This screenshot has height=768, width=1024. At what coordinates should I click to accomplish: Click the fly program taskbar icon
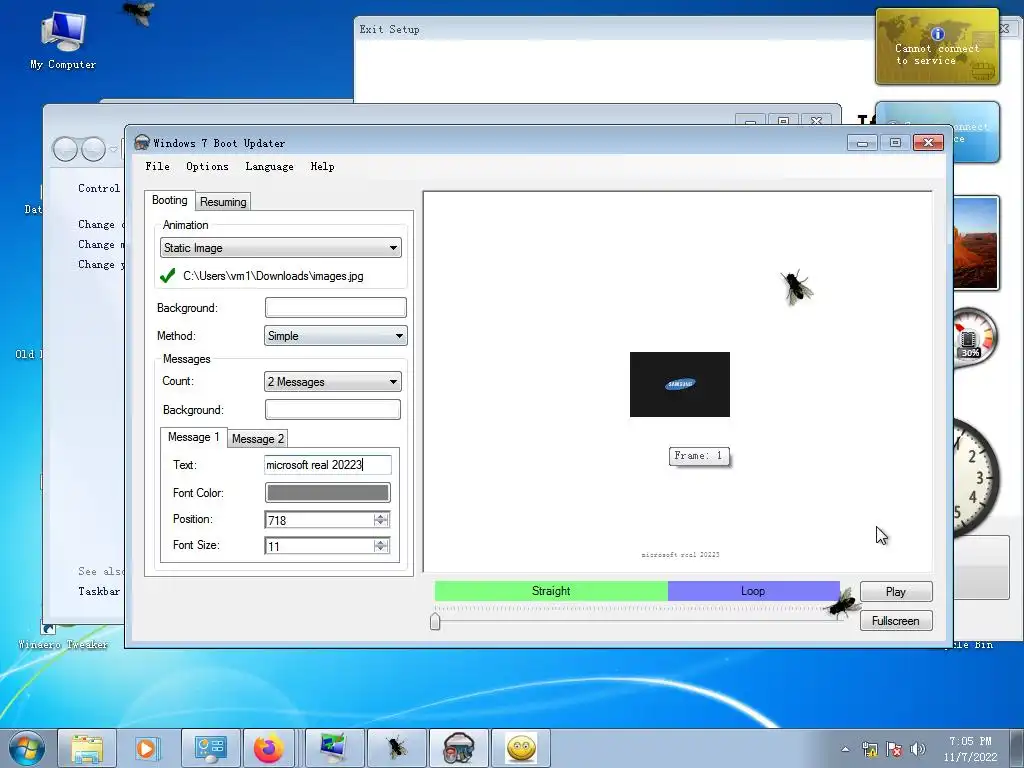396,748
